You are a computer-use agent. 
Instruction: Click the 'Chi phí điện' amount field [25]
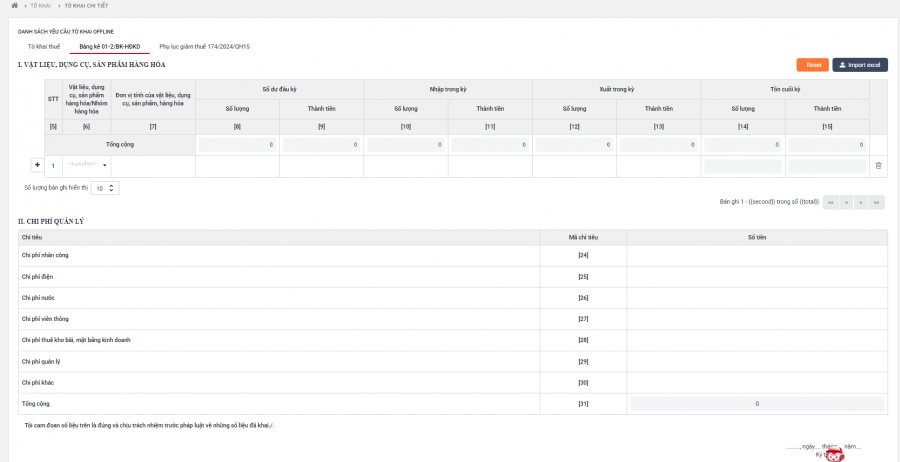757,277
